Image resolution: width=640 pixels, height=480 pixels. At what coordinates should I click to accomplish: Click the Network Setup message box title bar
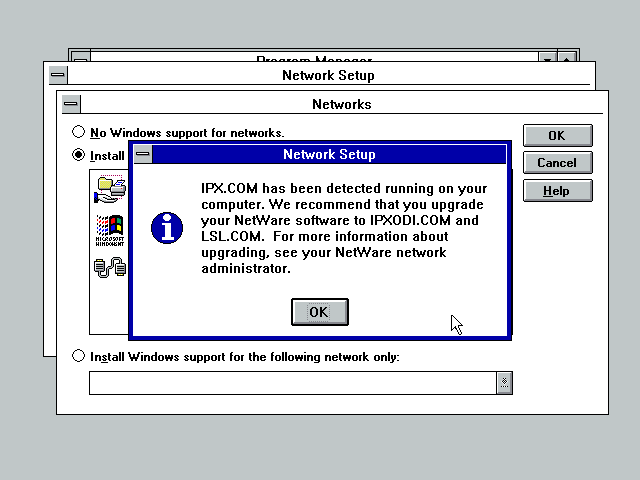329,155
